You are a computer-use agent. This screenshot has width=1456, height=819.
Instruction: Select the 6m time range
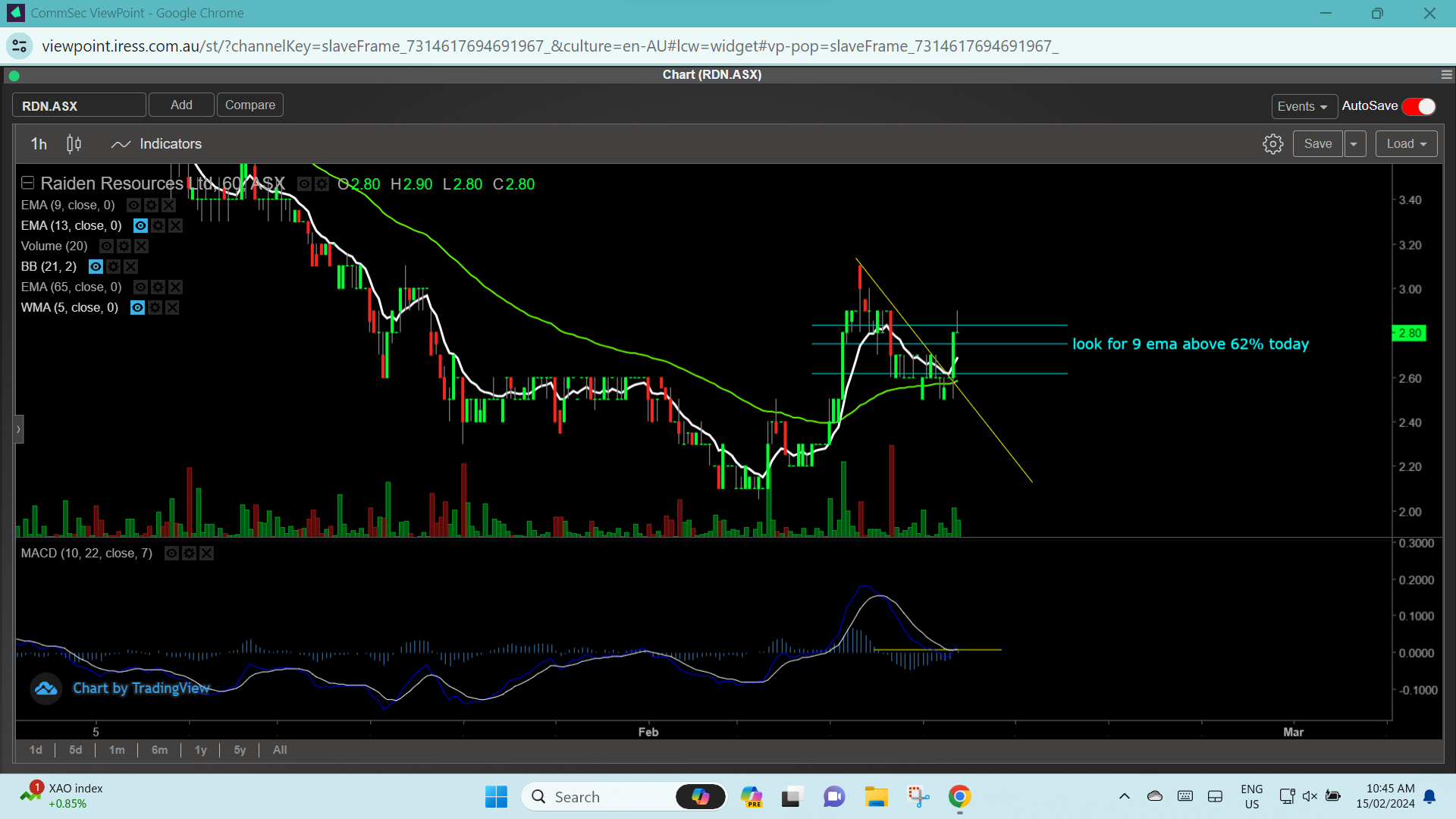point(159,750)
